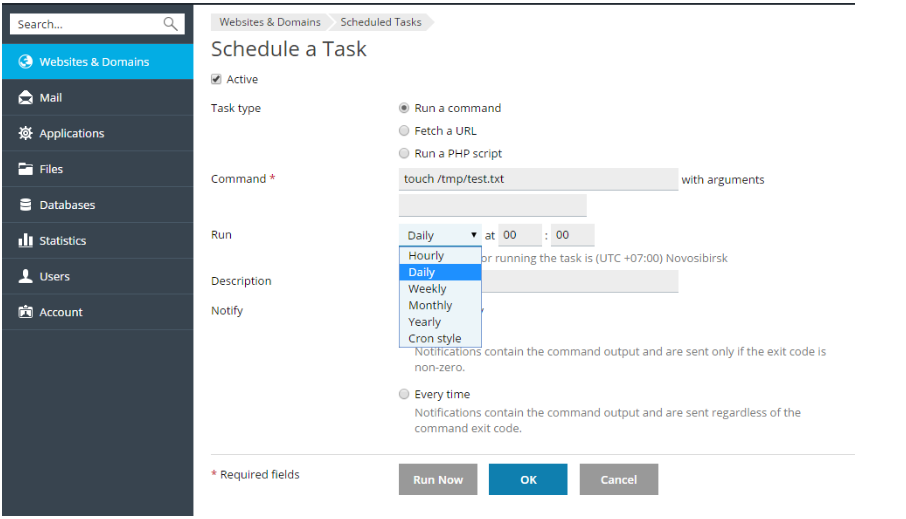Screen dimensions: 906x519
Task: Click the Notify label
Action: pyautogui.click(x=227, y=311)
